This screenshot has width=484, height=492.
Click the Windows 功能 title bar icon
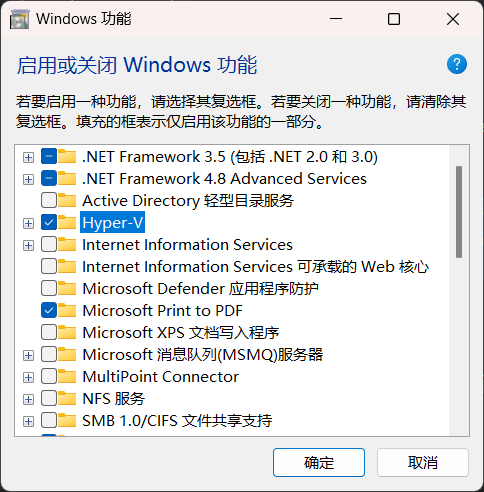pyautogui.click(x=19, y=19)
